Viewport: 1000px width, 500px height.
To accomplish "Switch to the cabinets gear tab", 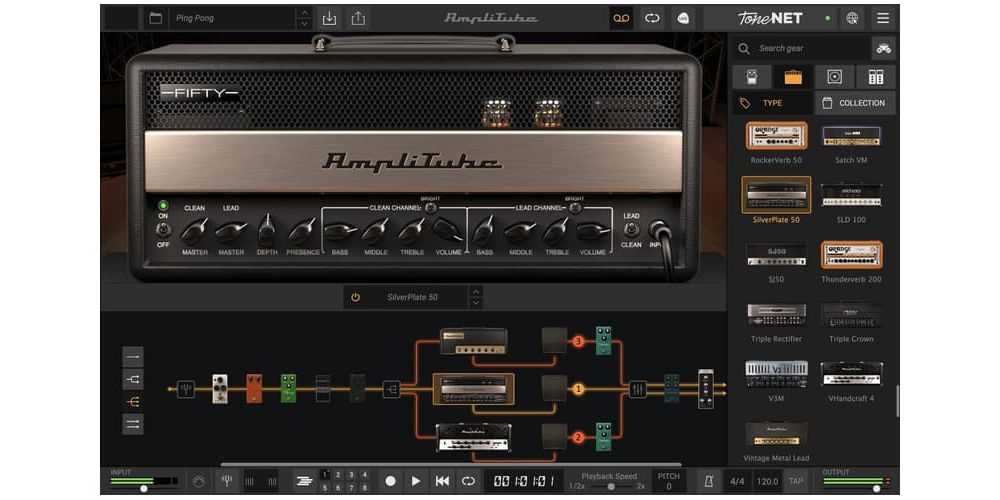I will click(x=834, y=77).
